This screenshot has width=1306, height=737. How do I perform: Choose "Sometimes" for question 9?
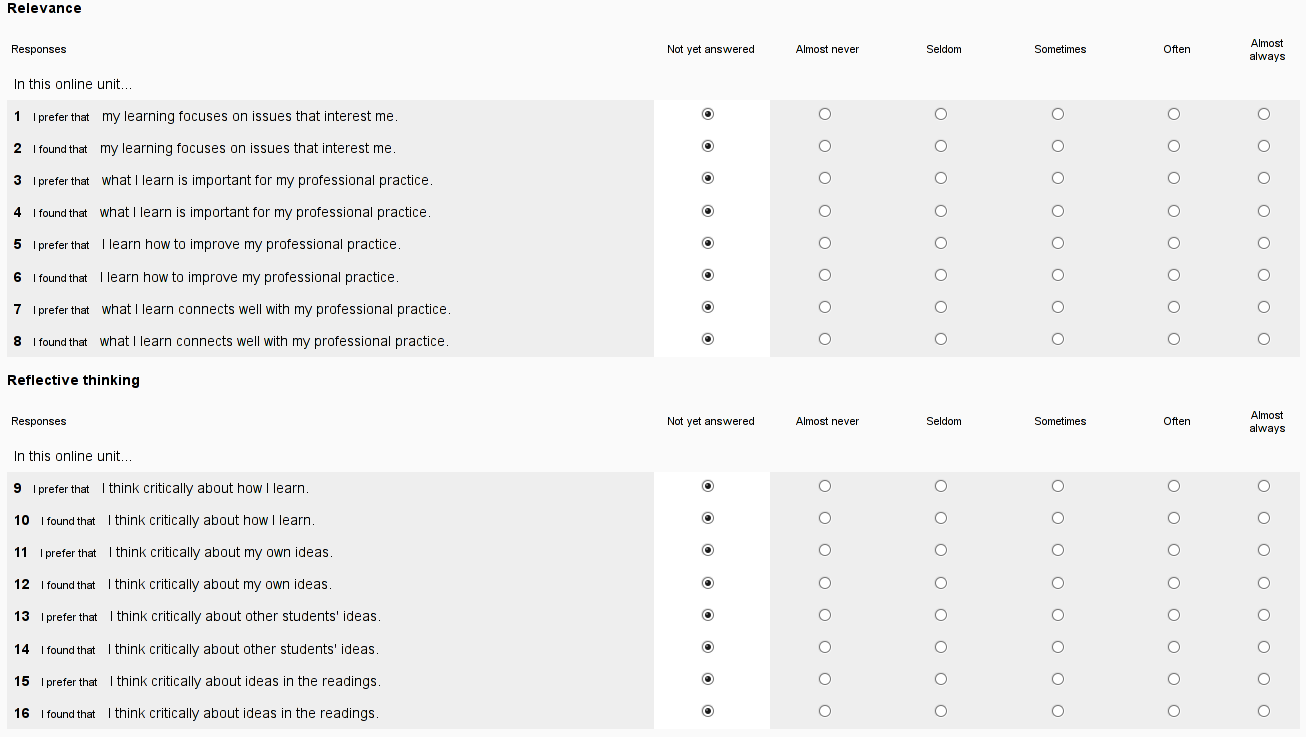click(1058, 486)
